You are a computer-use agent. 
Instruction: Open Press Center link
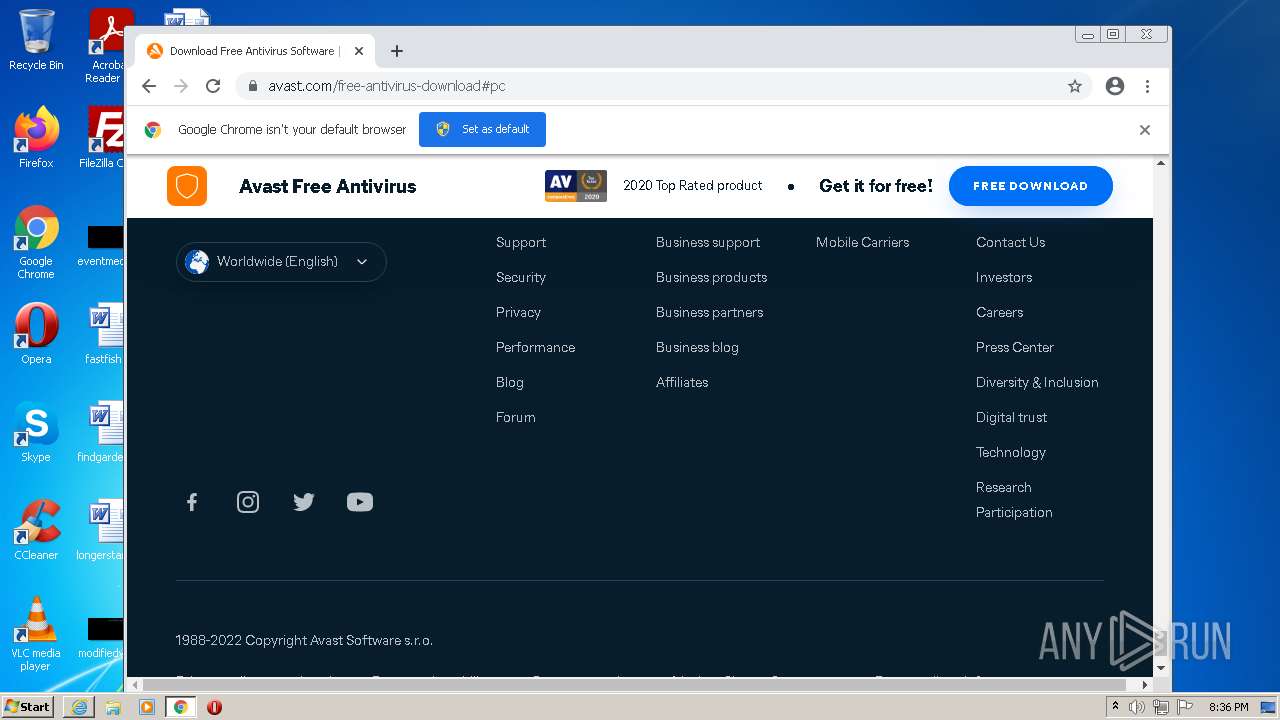pos(1015,347)
